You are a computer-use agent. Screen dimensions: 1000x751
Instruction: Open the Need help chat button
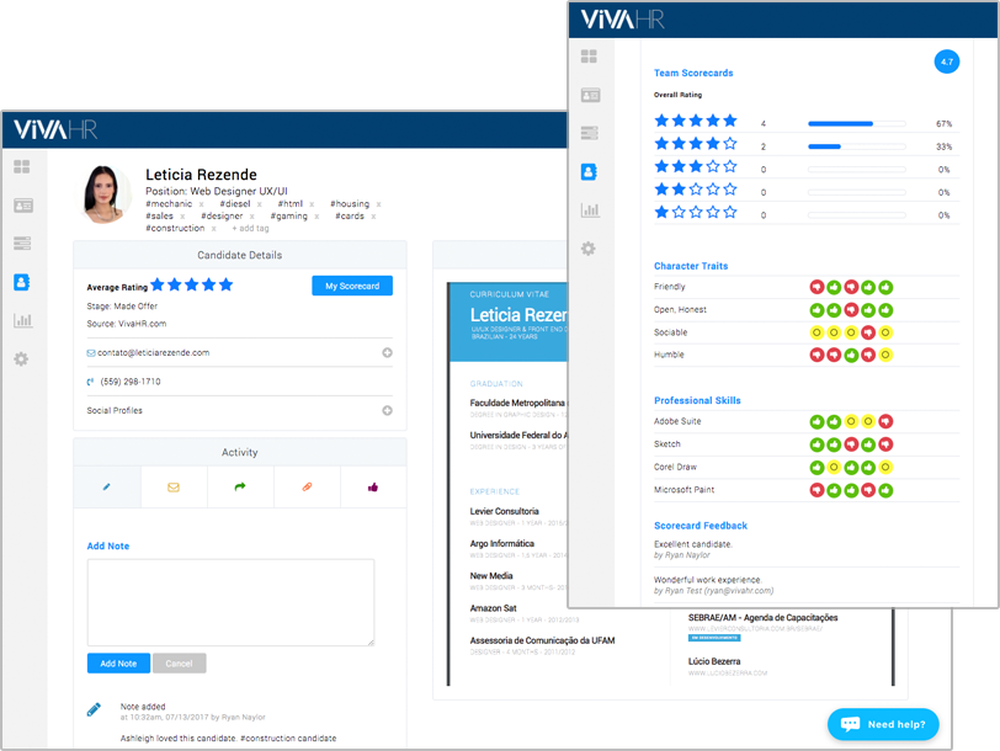(883, 725)
